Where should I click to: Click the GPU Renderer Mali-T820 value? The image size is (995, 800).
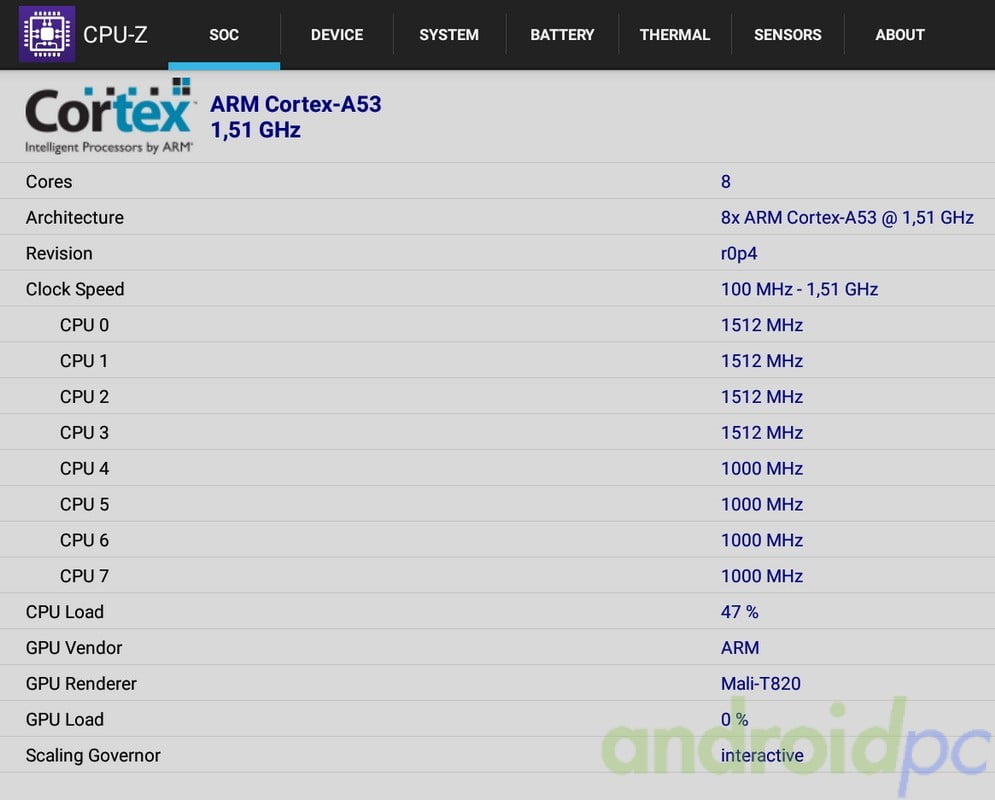coord(760,684)
